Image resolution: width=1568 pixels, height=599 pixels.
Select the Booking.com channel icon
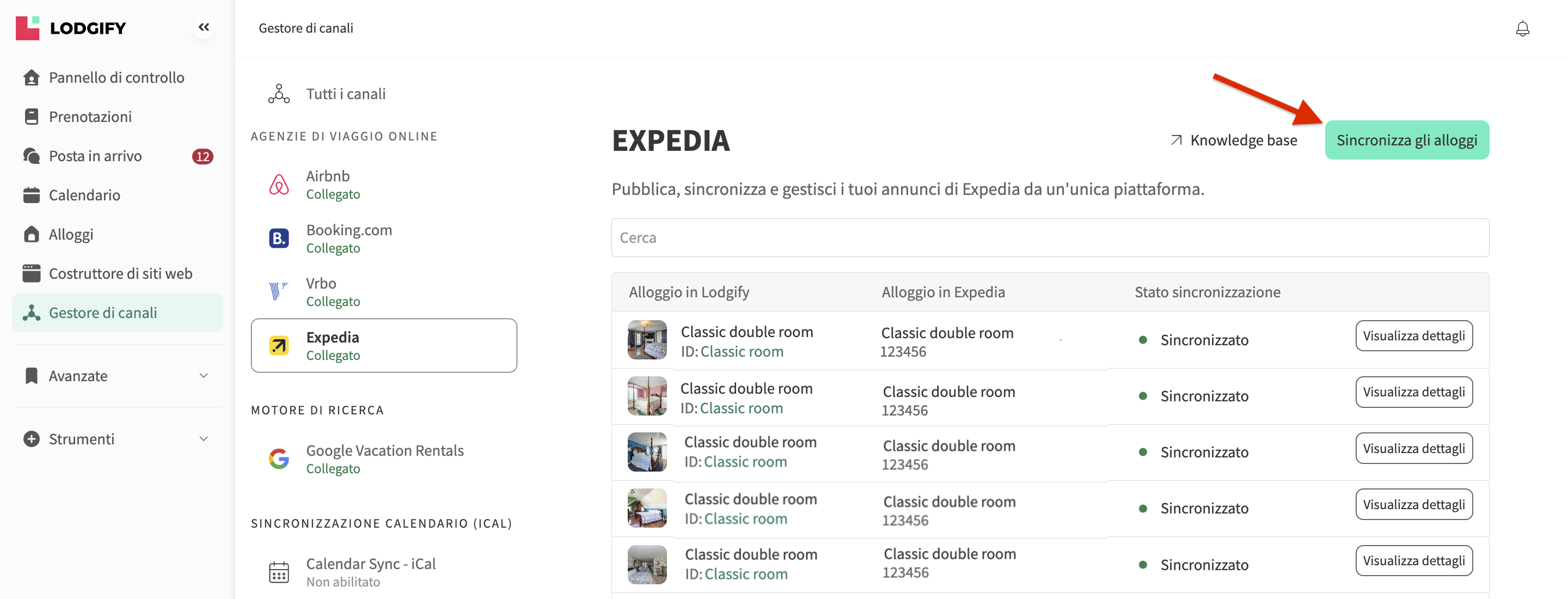point(279,239)
